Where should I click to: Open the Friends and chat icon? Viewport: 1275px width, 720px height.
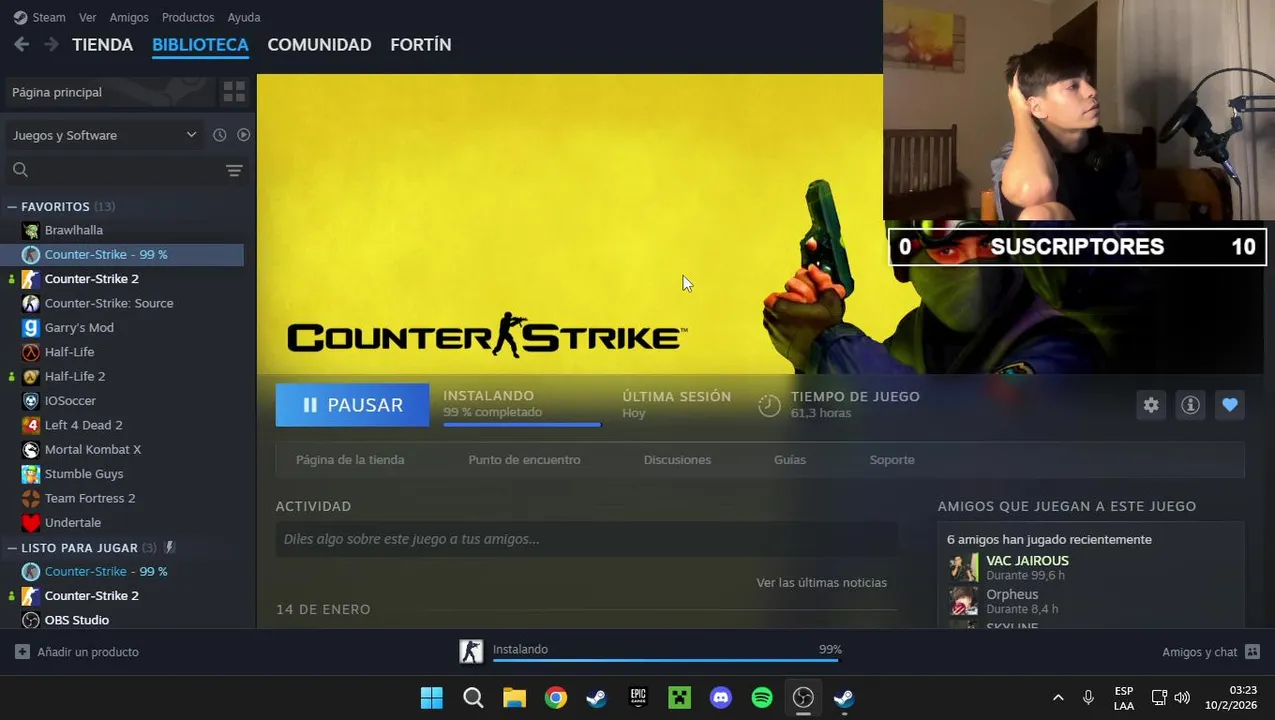coord(1252,652)
